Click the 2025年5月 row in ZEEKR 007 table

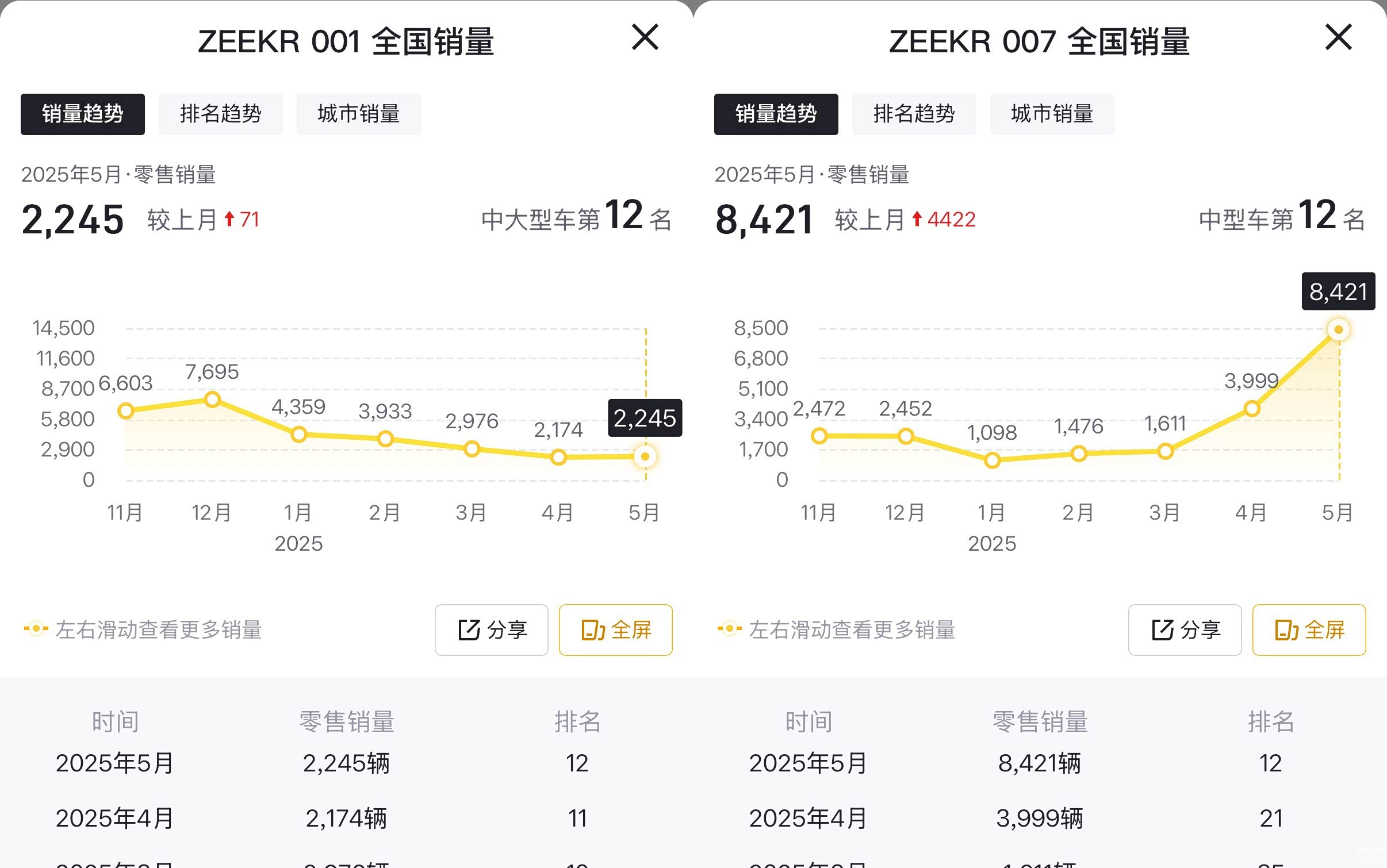[1039, 763]
